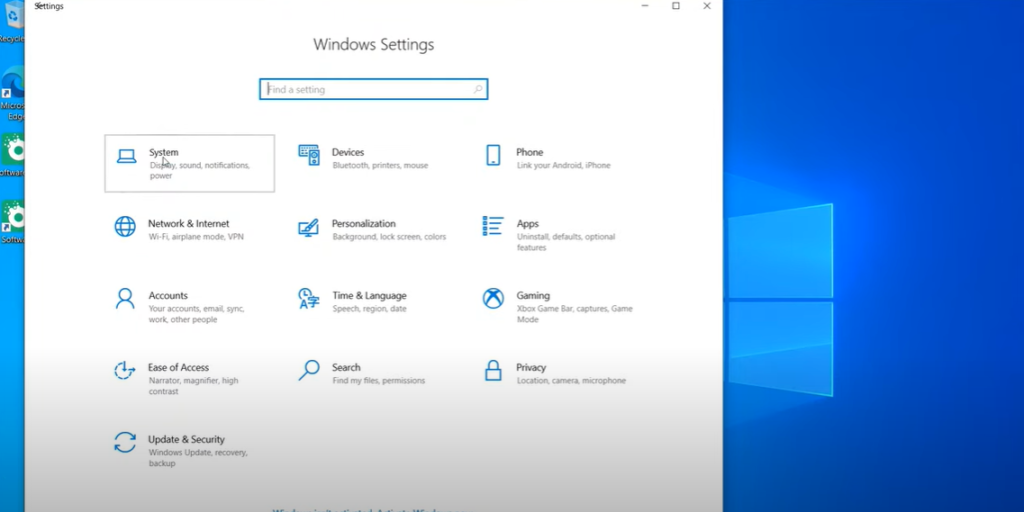
Task: Click 'Location, camera, microphone' description
Action: 571,380
